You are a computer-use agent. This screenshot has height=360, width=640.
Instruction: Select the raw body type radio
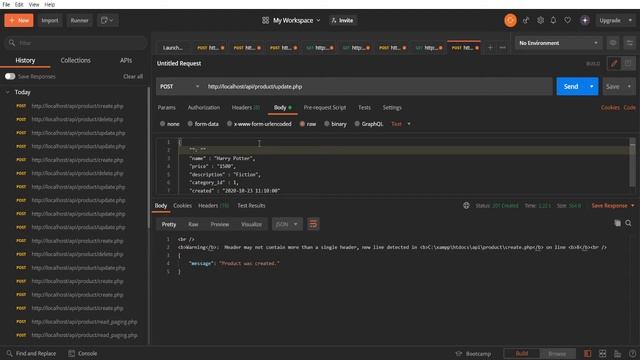302,124
